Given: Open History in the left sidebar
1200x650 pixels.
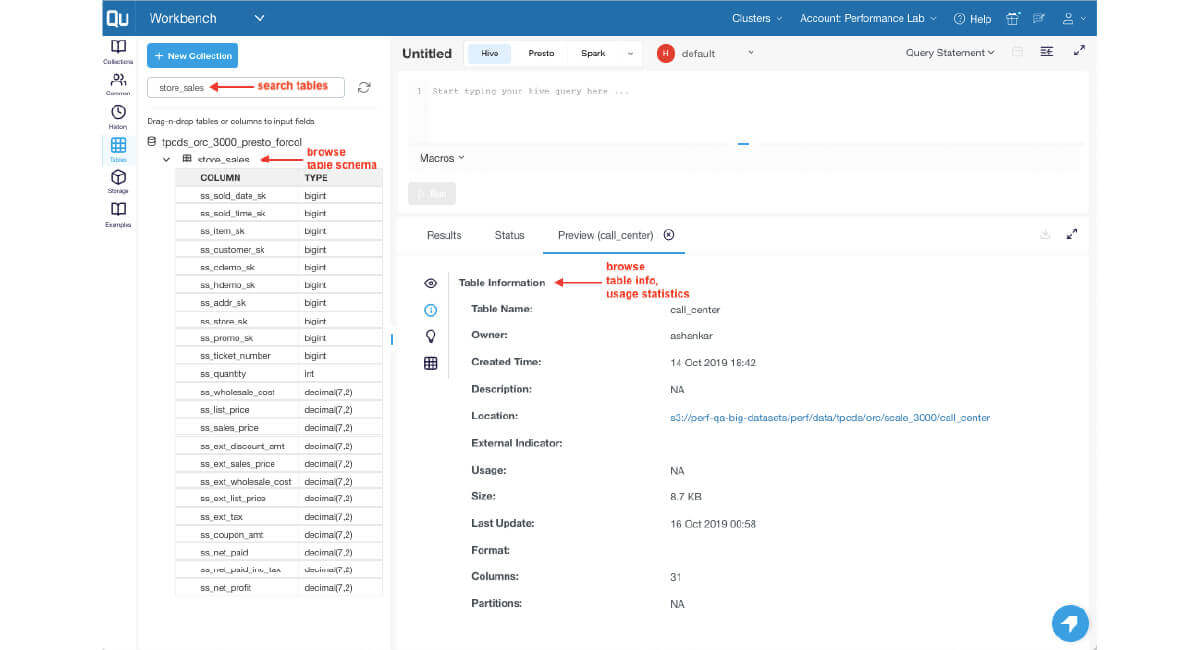Looking at the screenshot, I should pos(118,118).
